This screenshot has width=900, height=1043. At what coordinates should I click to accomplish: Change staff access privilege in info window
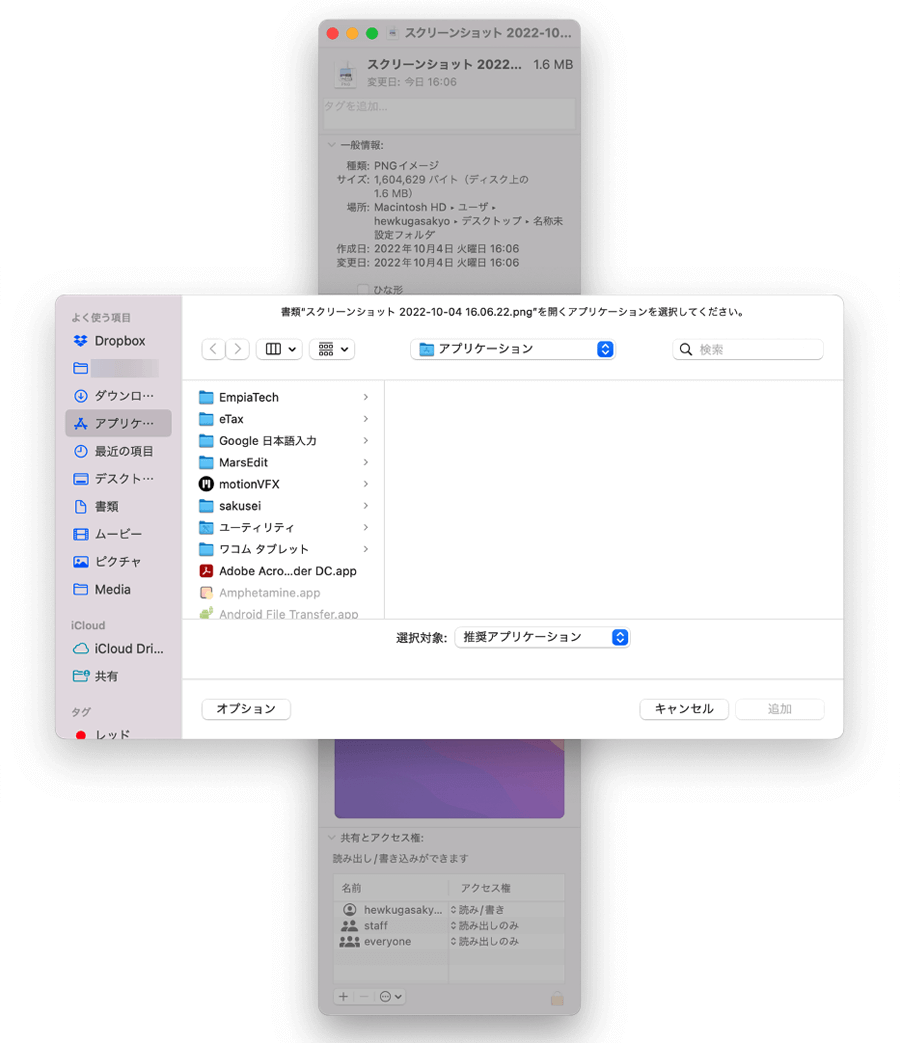click(485, 925)
